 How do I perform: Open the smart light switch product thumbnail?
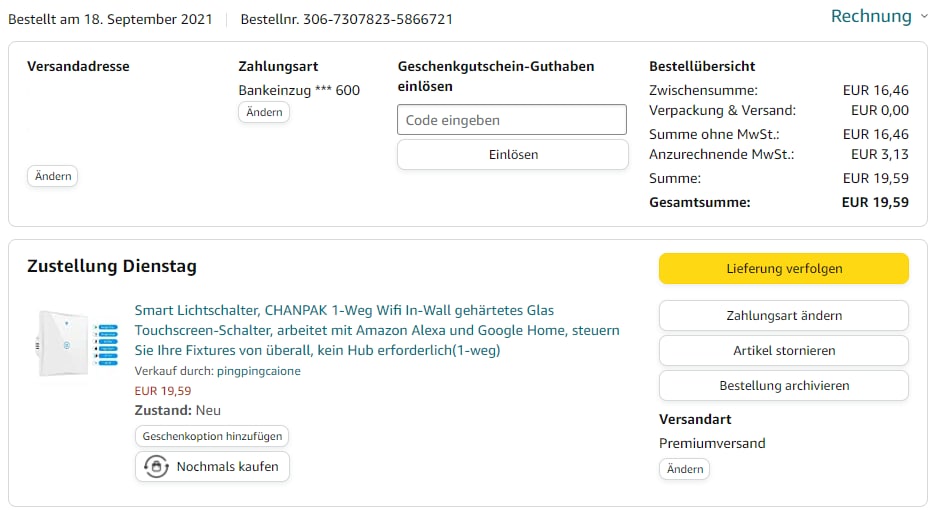(x=76, y=341)
